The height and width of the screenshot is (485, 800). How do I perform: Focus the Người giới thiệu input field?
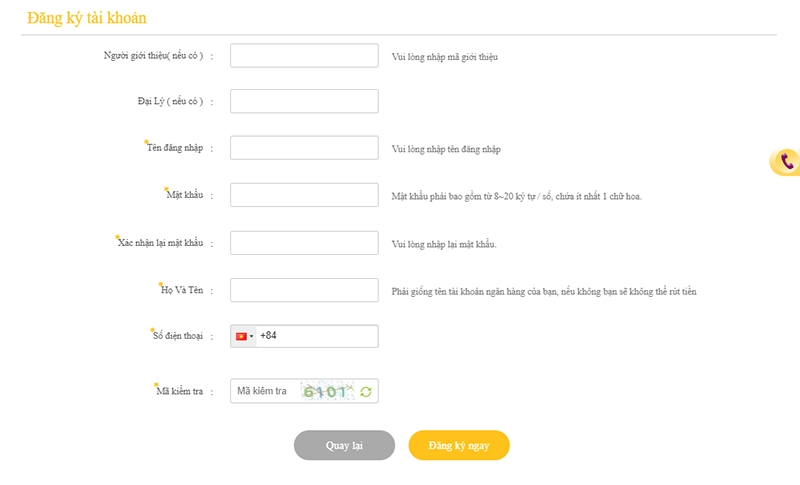[x=304, y=56]
